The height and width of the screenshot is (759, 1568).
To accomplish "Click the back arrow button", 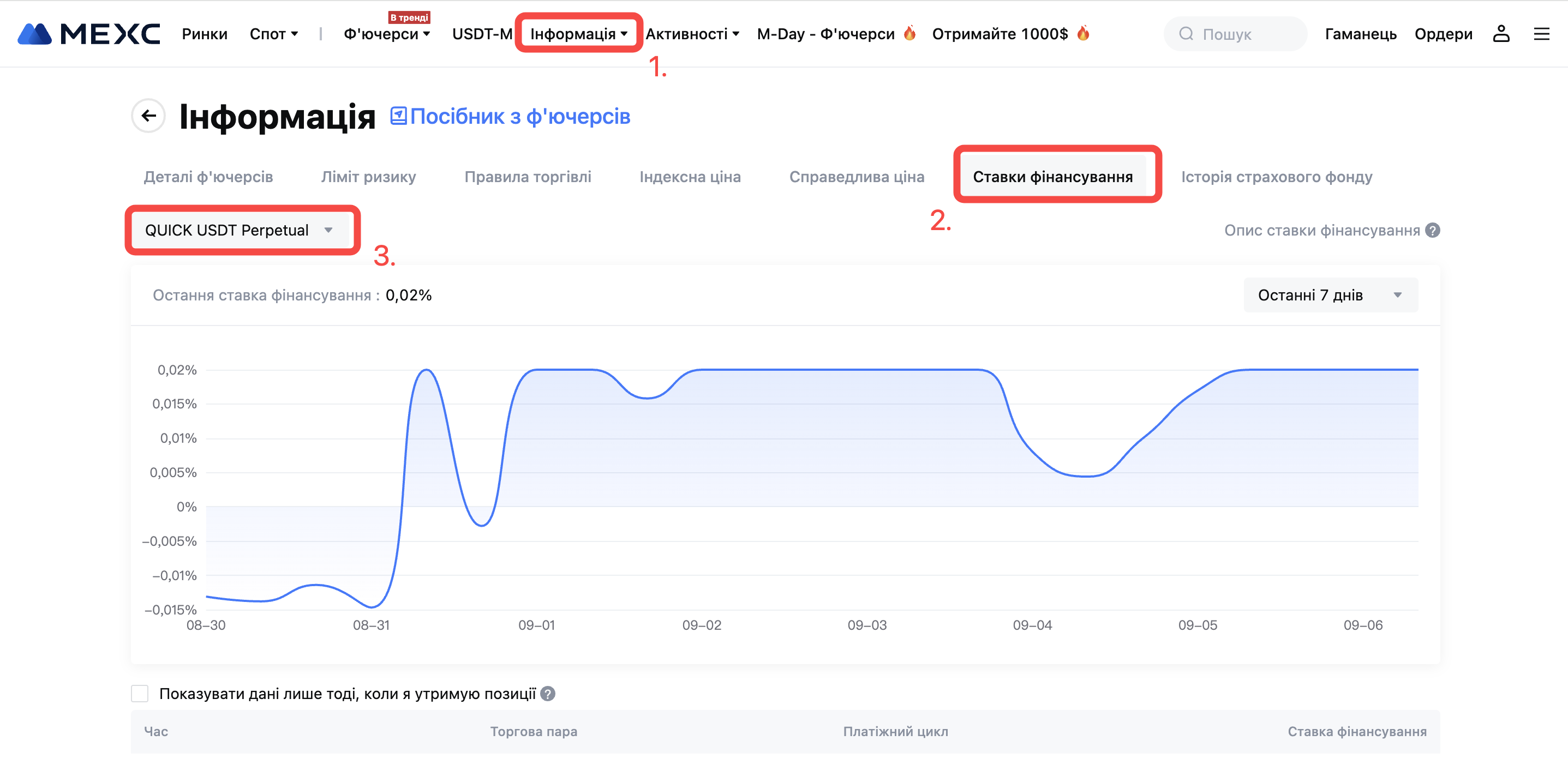I will coord(148,116).
